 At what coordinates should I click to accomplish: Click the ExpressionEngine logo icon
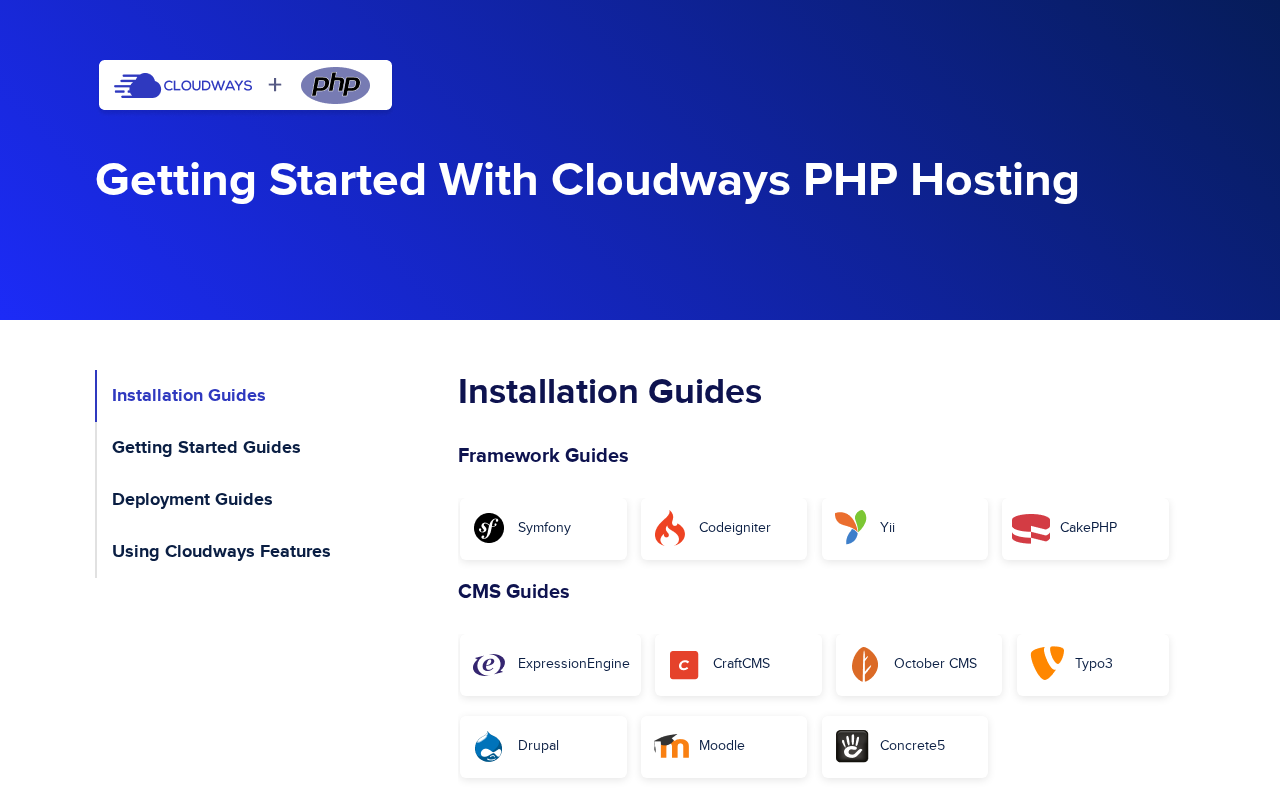(x=489, y=664)
